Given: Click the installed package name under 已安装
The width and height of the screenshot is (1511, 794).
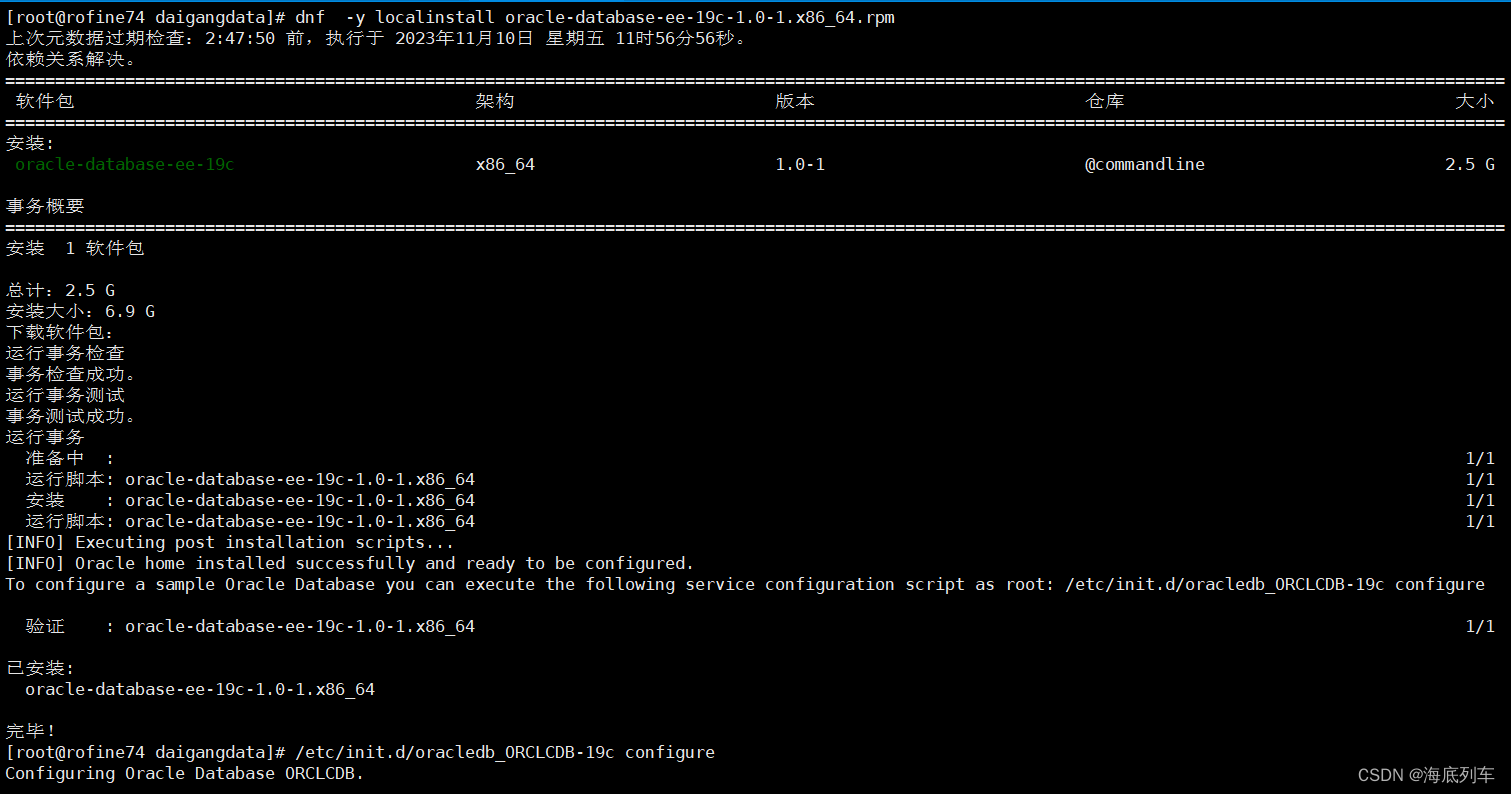Looking at the screenshot, I should (200, 689).
